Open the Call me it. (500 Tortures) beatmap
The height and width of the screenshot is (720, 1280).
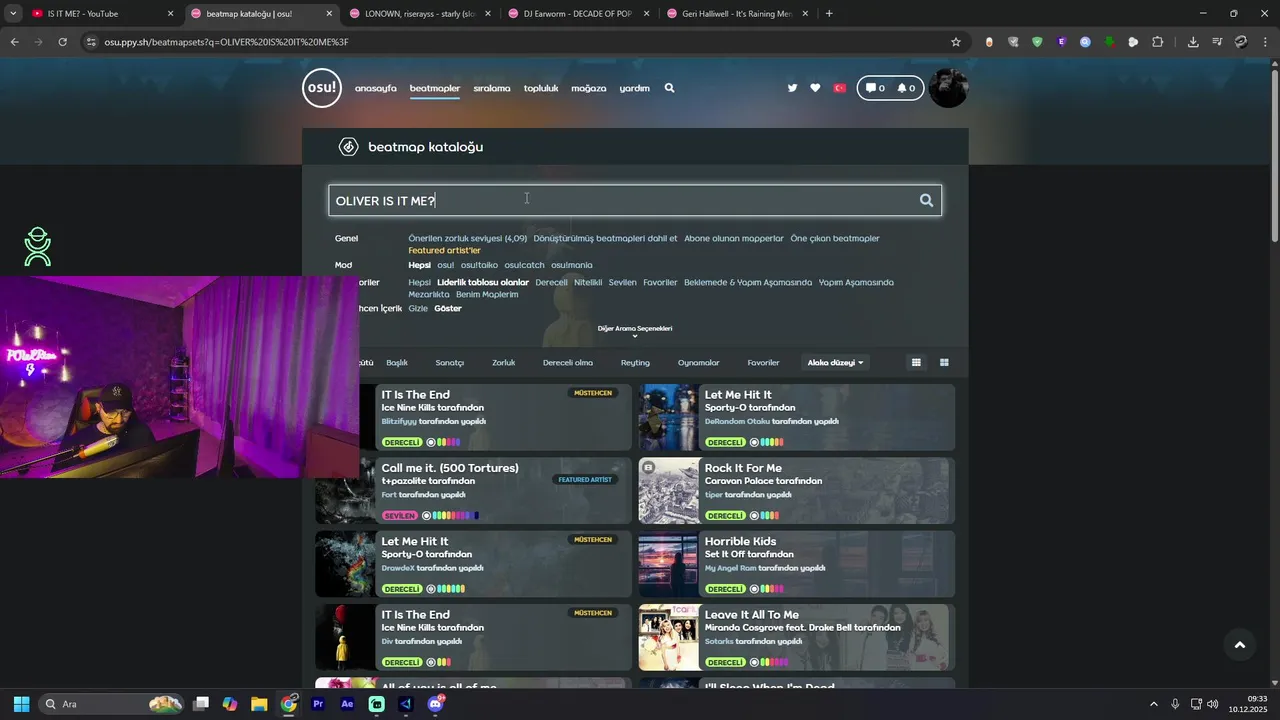pos(450,468)
